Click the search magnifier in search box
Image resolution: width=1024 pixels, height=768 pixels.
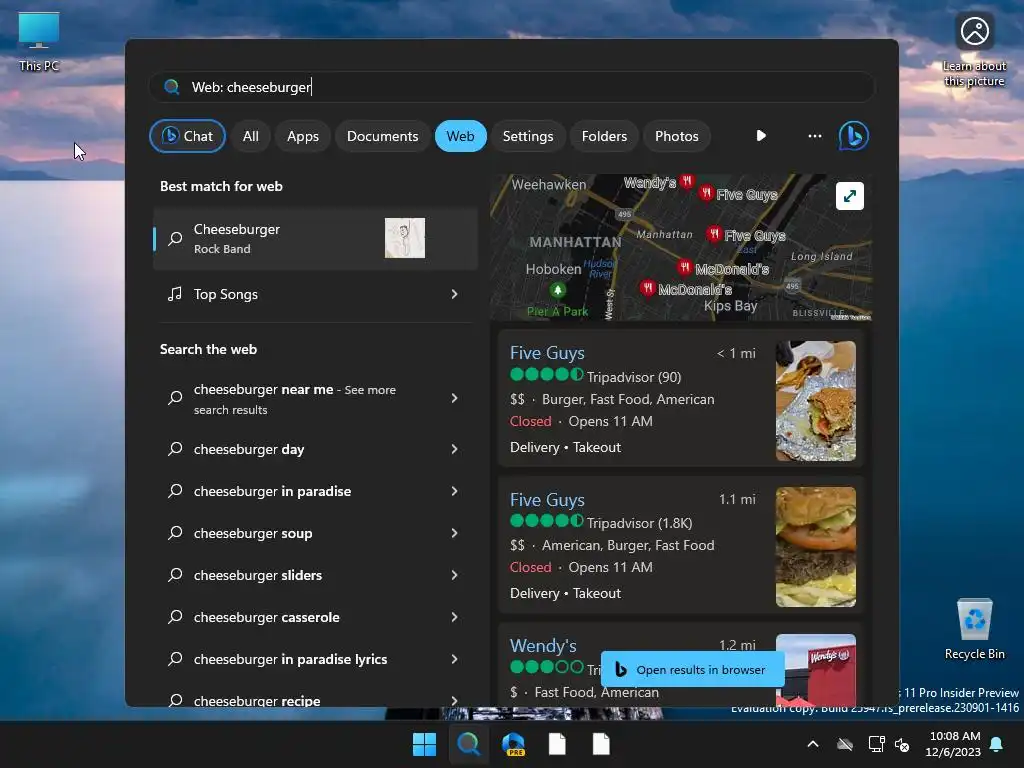[x=172, y=87]
